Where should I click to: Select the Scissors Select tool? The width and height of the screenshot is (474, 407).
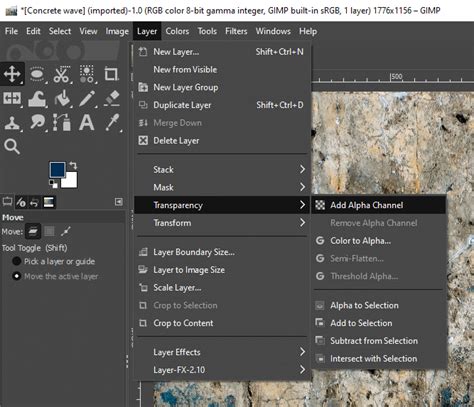point(62,74)
